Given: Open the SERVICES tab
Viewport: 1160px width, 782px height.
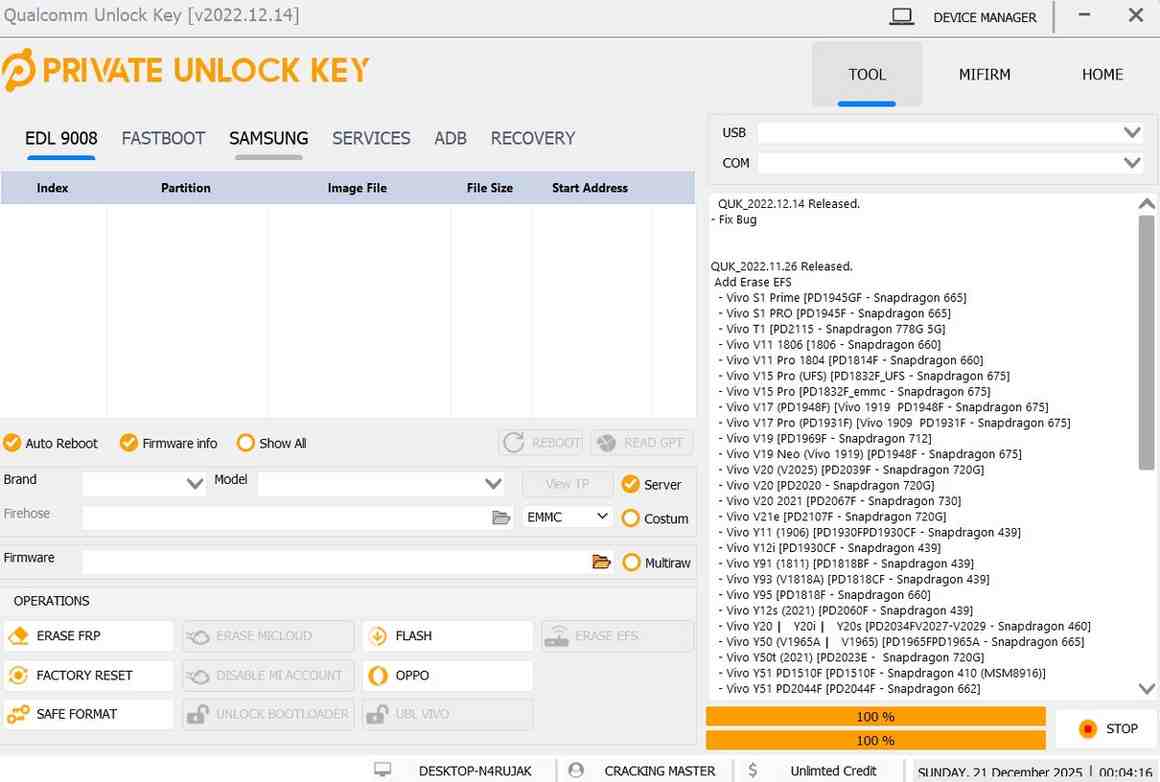Looking at the screenshot, I should (371, 138).
